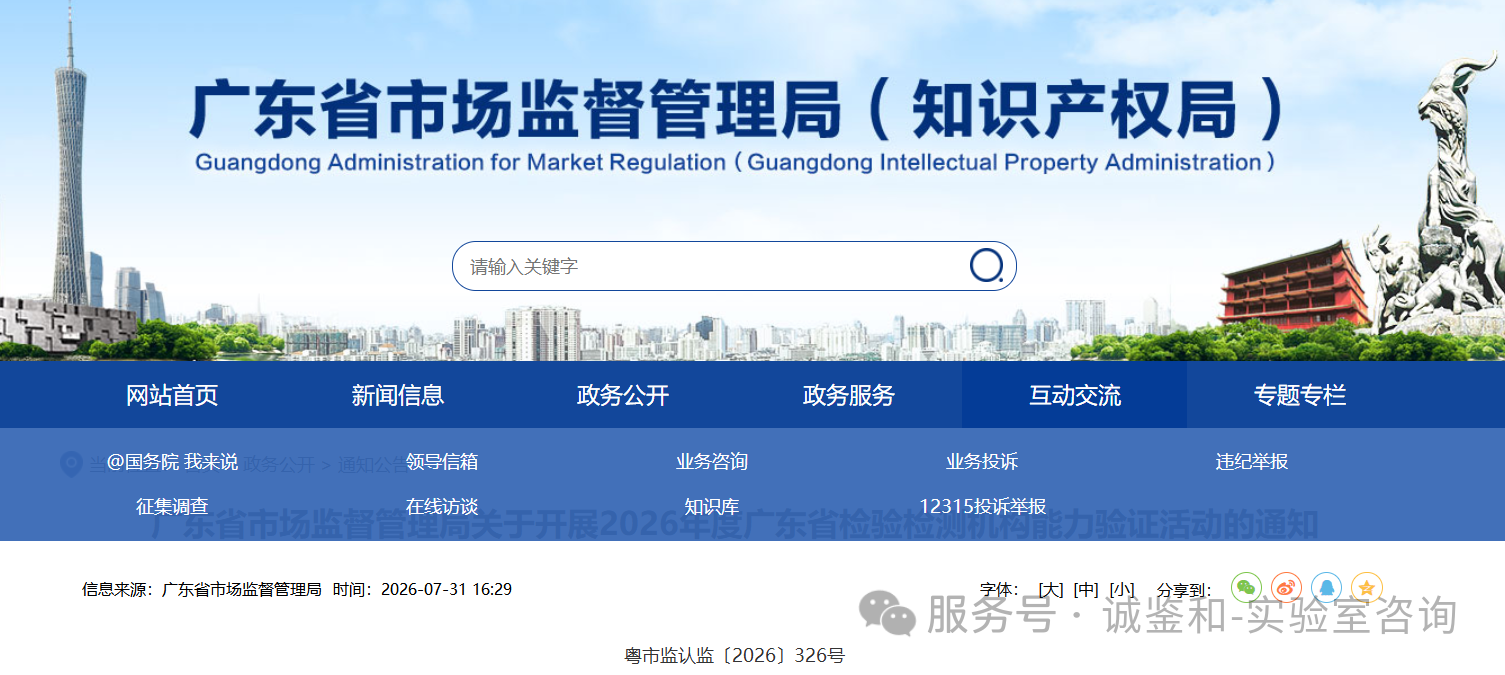Set the font size to 大
Viewport: 1505px width, 675px height.
[1050, 590]
